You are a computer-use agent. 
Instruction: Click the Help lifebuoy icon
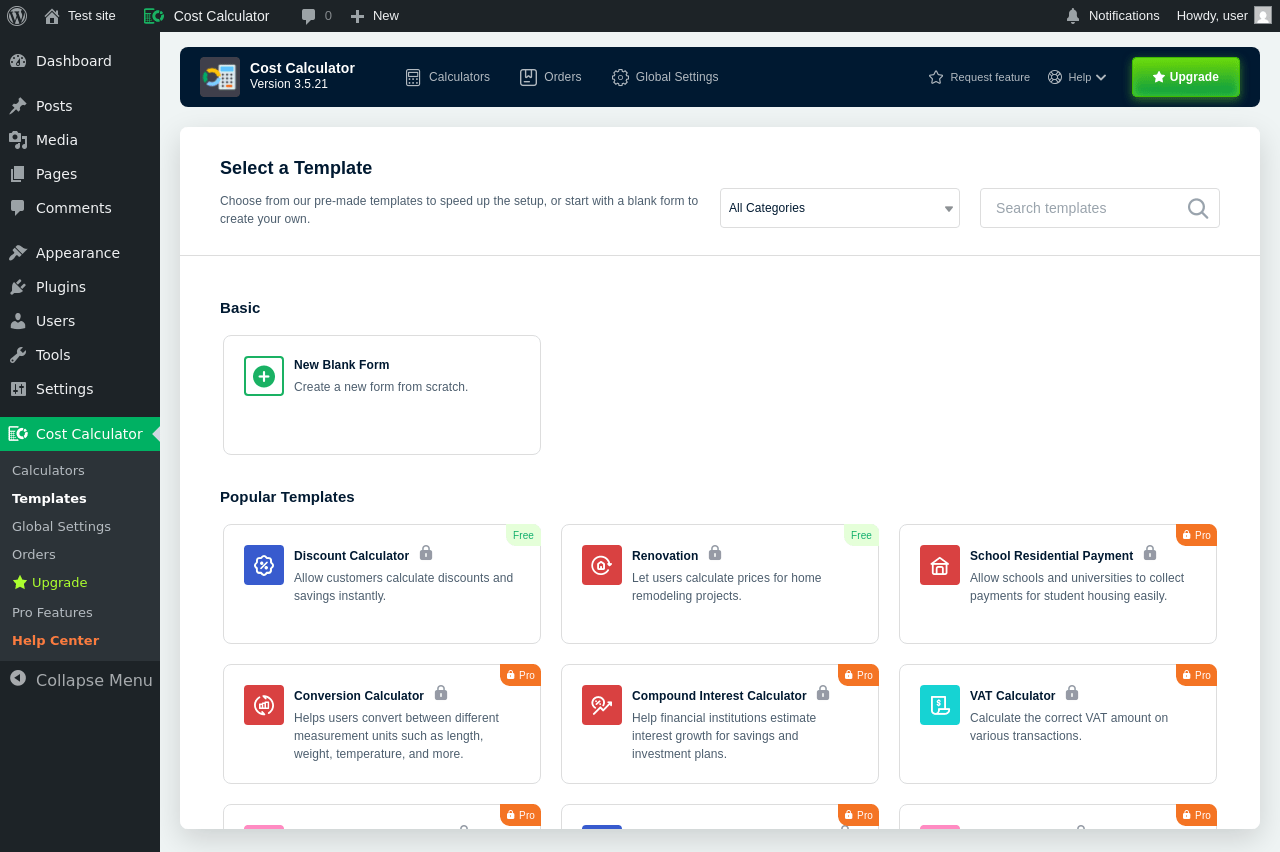pyautogui.click(x=1055, y=77)
